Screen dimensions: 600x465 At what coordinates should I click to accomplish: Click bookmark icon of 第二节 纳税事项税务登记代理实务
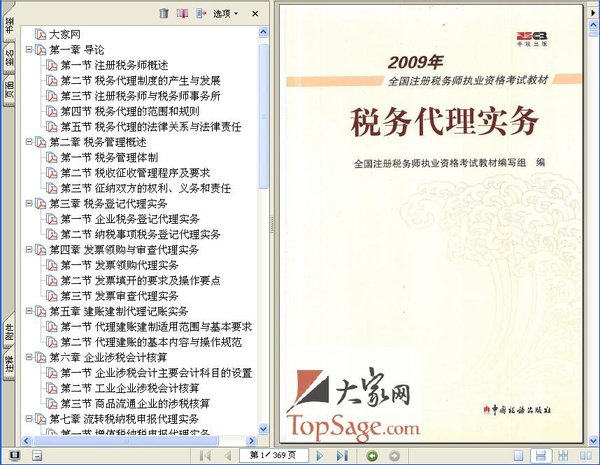click(x=52, y=234)
